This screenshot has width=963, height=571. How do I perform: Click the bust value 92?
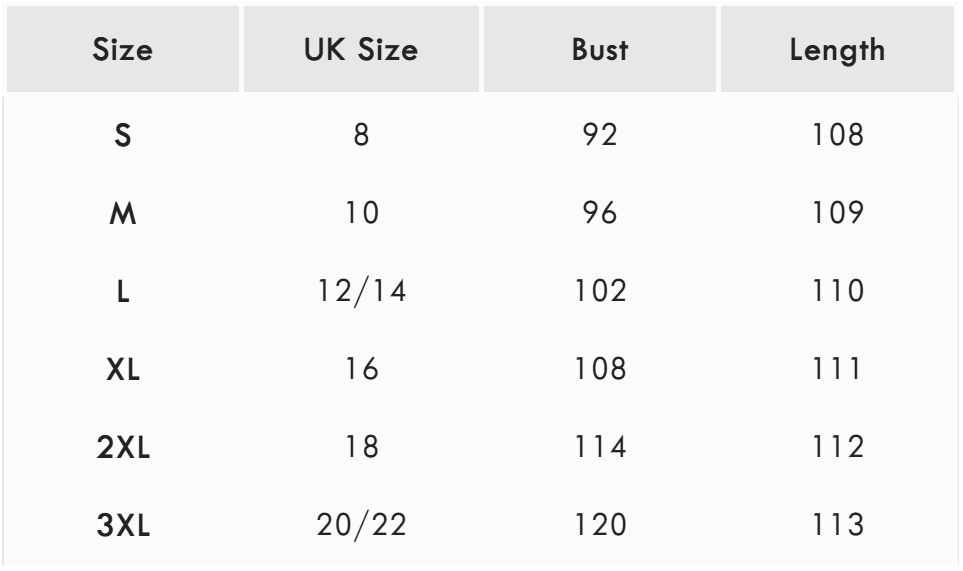coord(600,136)
